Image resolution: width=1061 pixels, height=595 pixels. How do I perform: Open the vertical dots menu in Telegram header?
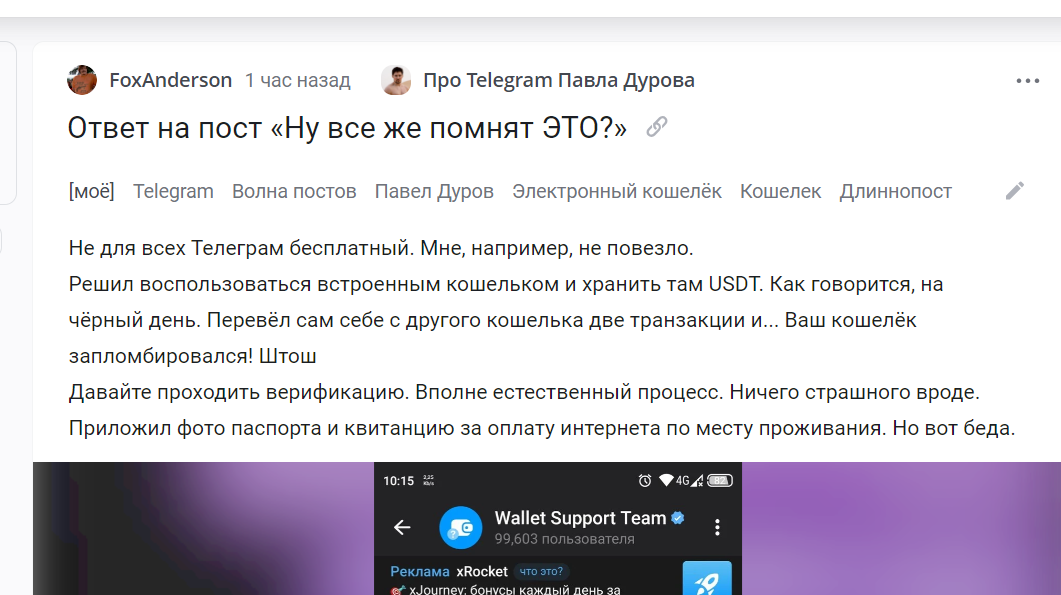coord(717,527)
